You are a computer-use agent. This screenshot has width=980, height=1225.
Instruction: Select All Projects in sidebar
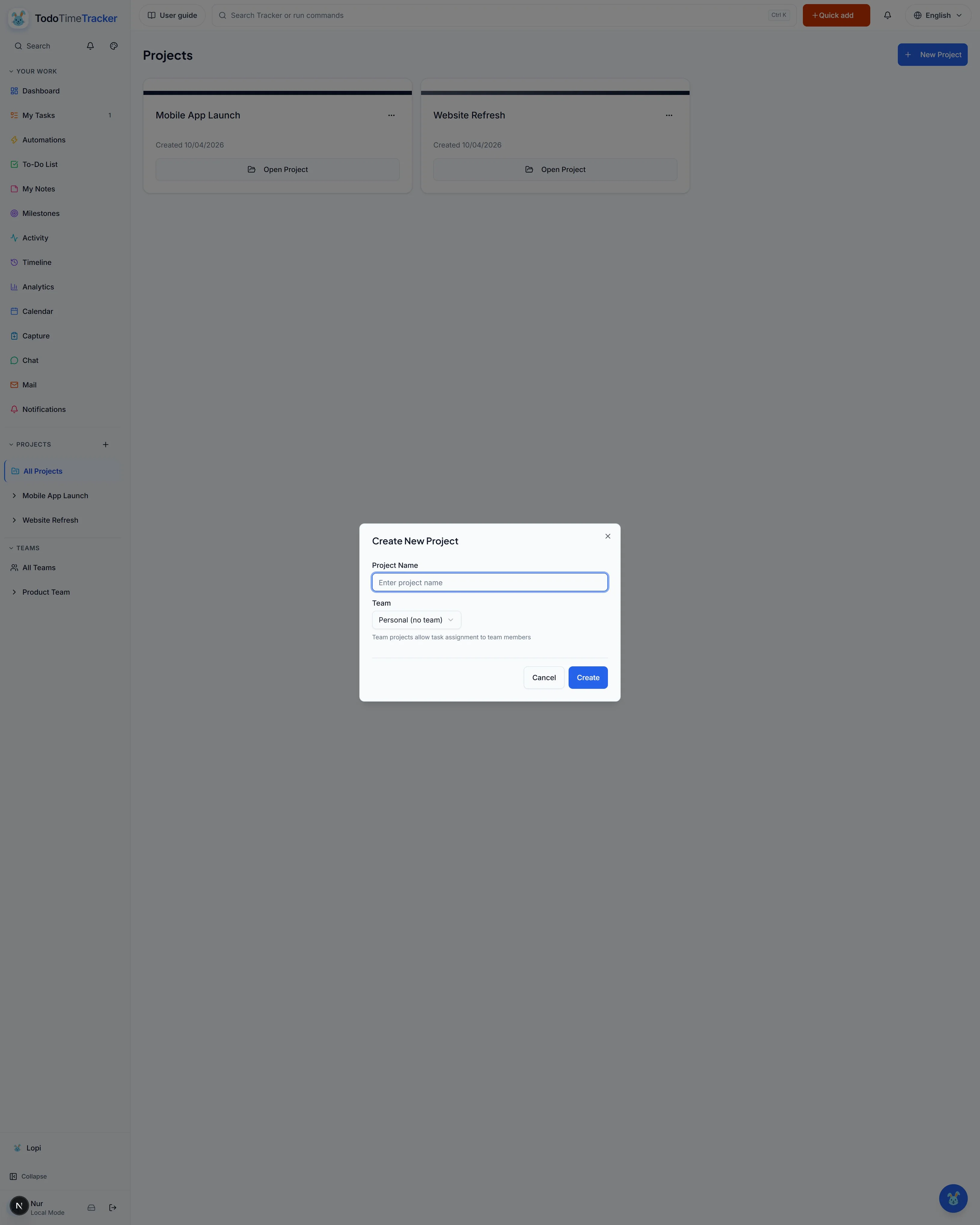[63, 471]
